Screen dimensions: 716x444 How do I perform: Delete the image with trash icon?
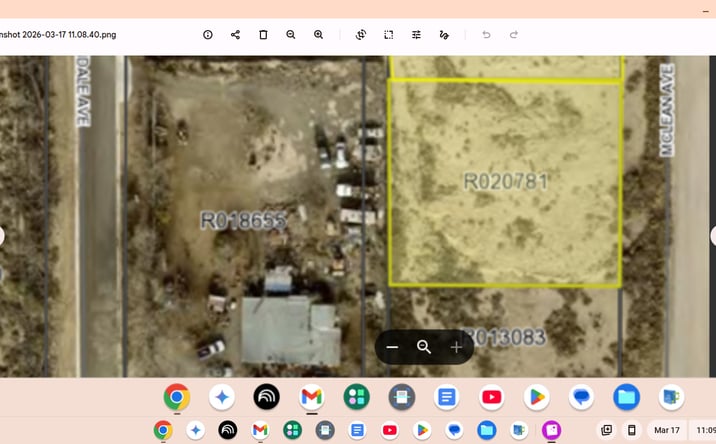(x=263, y=35)
